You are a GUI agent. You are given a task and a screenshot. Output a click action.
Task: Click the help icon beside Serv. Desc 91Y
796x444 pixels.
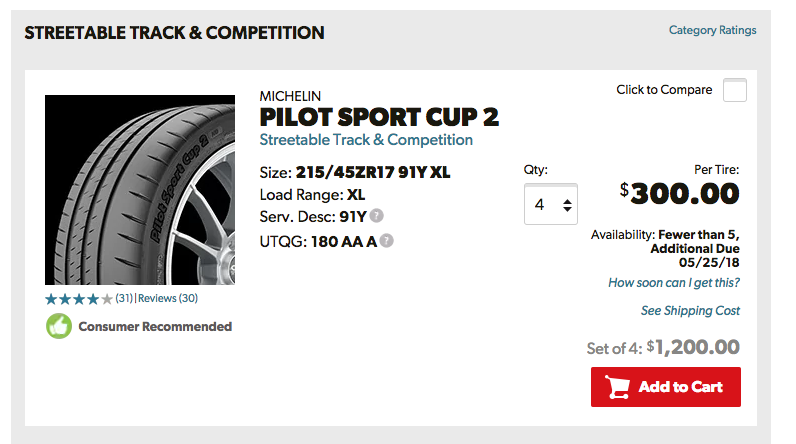(376, 216)
